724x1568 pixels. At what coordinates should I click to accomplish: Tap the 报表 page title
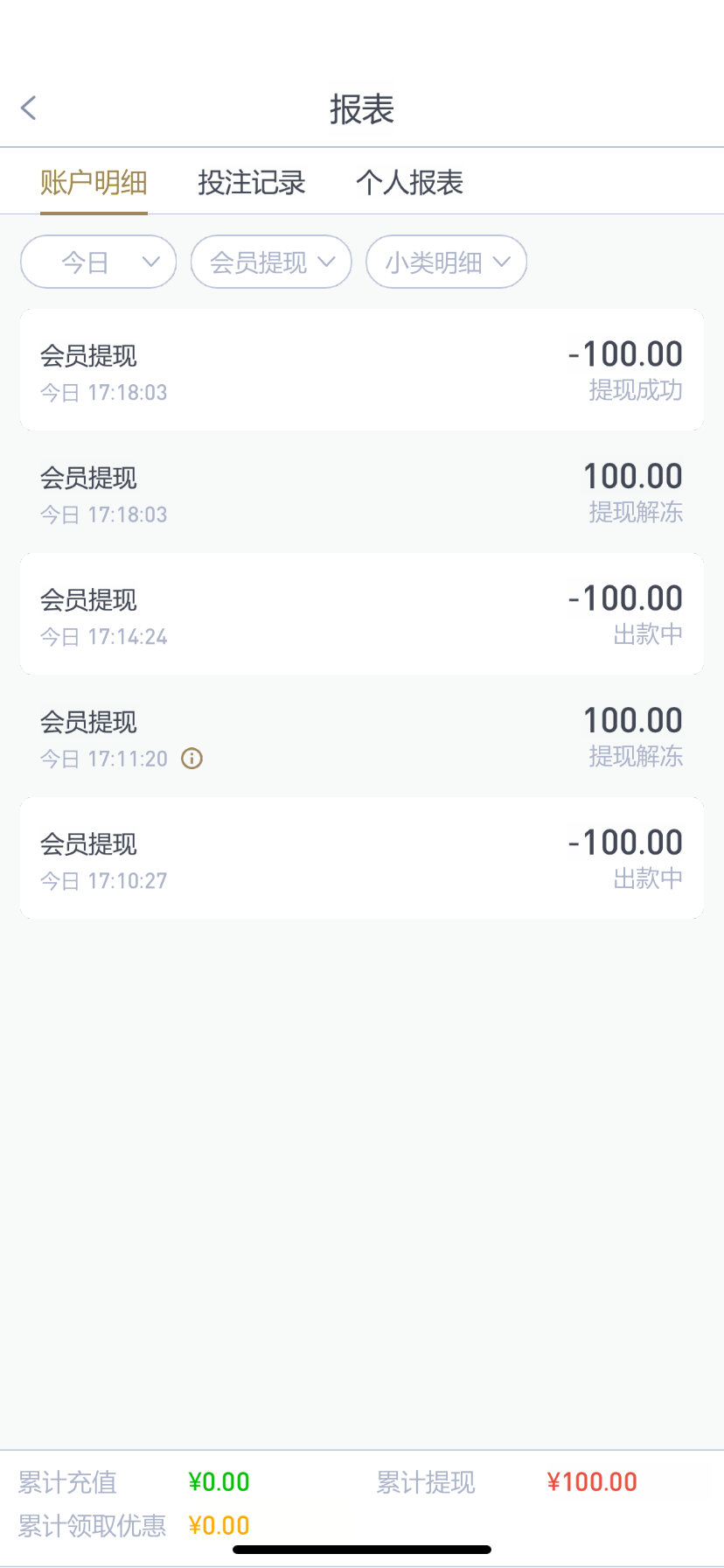pos(362,109)
